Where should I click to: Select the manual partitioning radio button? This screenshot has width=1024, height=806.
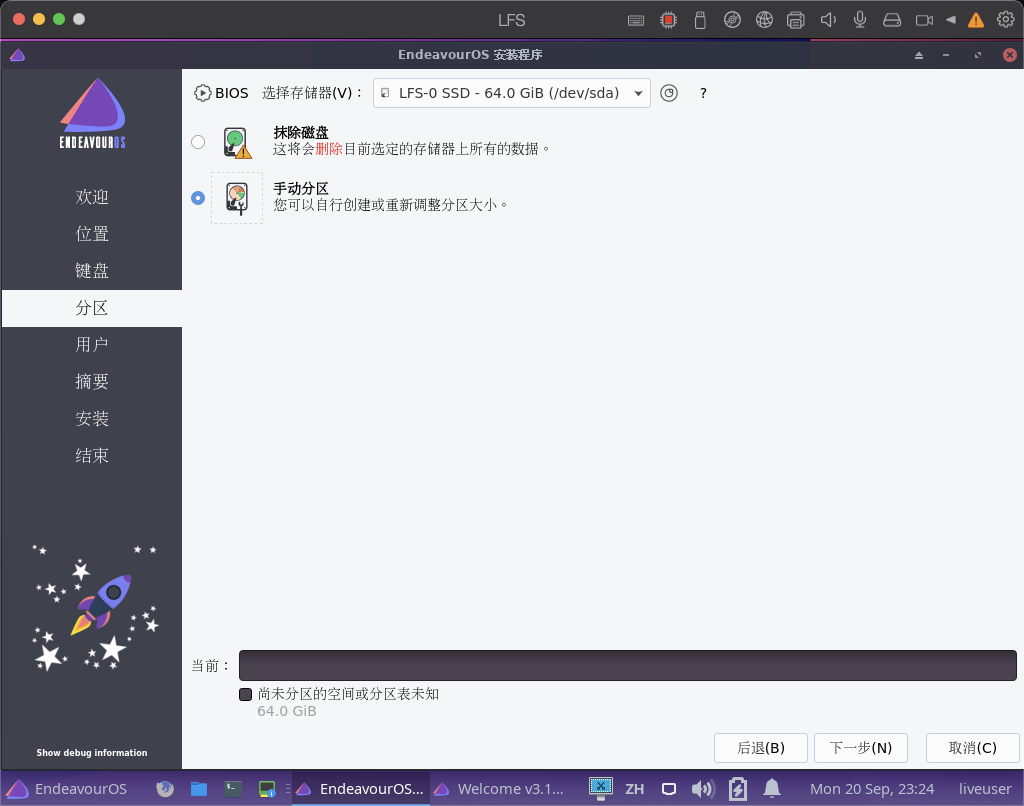pyautogui.click(x=198, y=197)
